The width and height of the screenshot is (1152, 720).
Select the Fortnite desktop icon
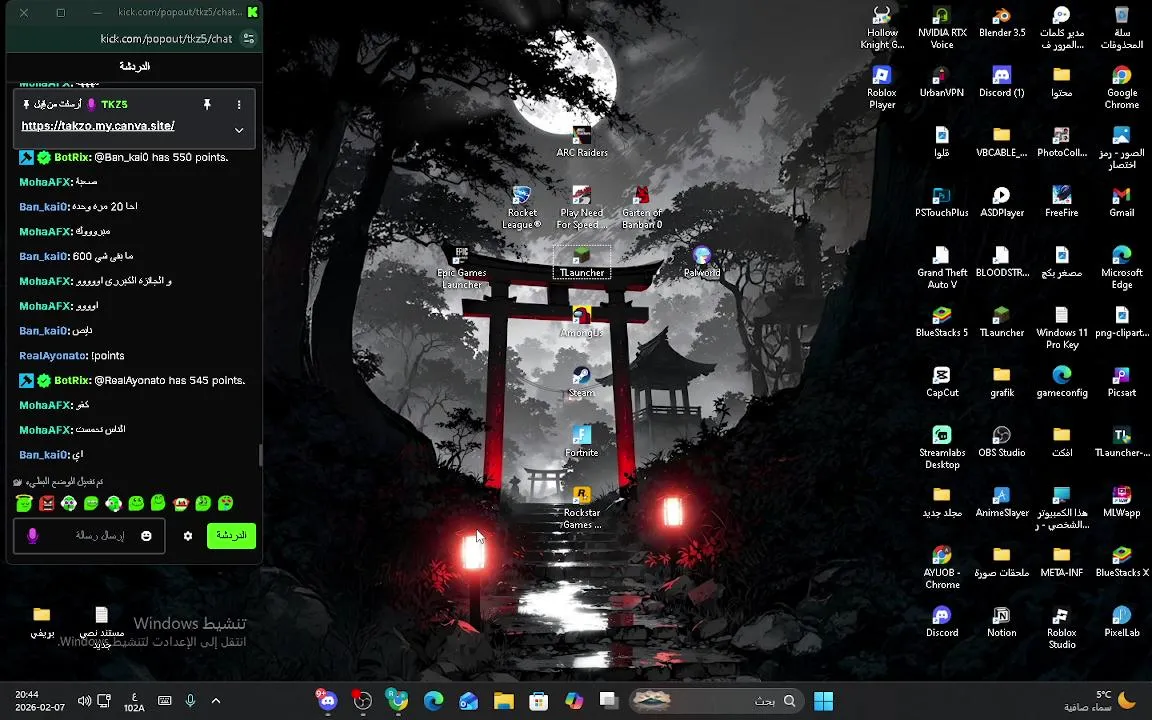tap(581, 442)
